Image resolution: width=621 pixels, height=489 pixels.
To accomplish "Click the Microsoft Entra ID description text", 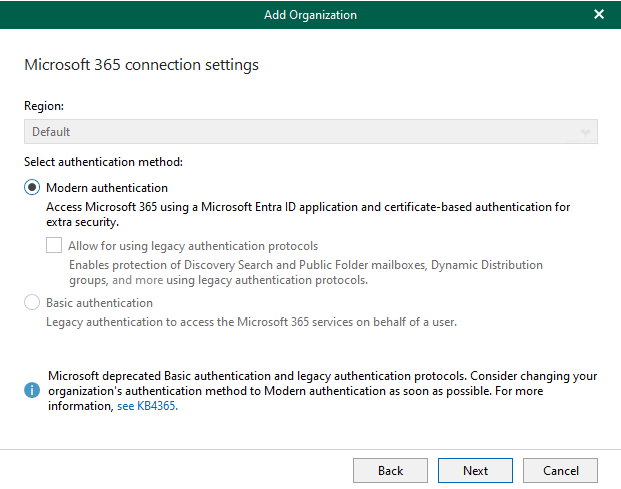I will [308, 214].
